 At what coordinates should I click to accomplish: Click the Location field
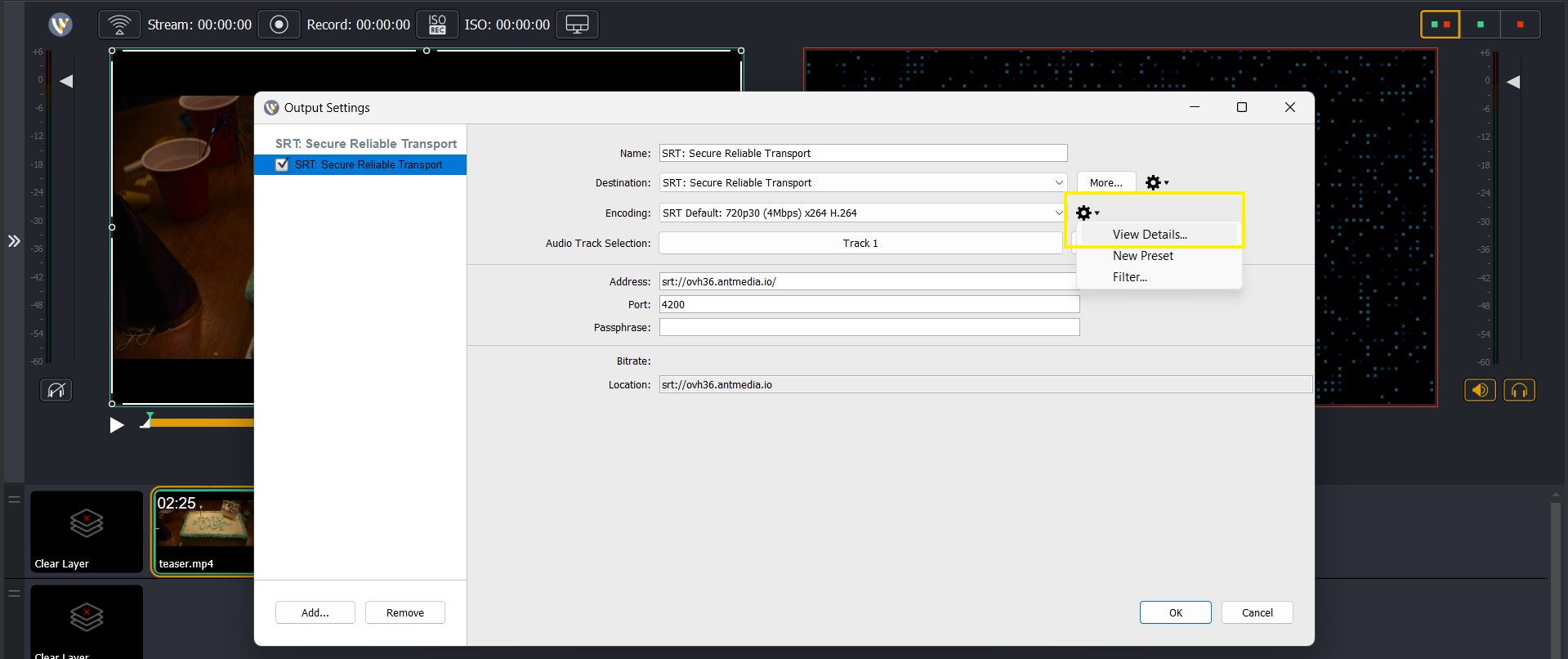(x=985, y=384)
